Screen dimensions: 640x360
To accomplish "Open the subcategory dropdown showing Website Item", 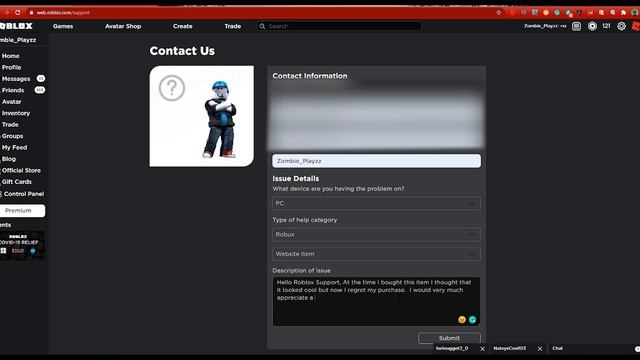I will (376, 254).
